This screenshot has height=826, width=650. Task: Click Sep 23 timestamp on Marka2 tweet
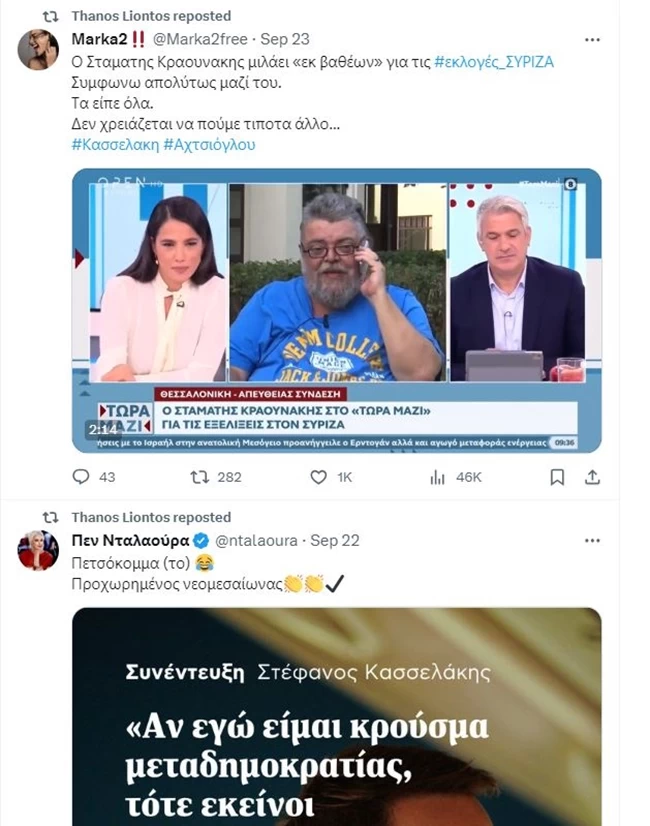click(x=285, y=39)
